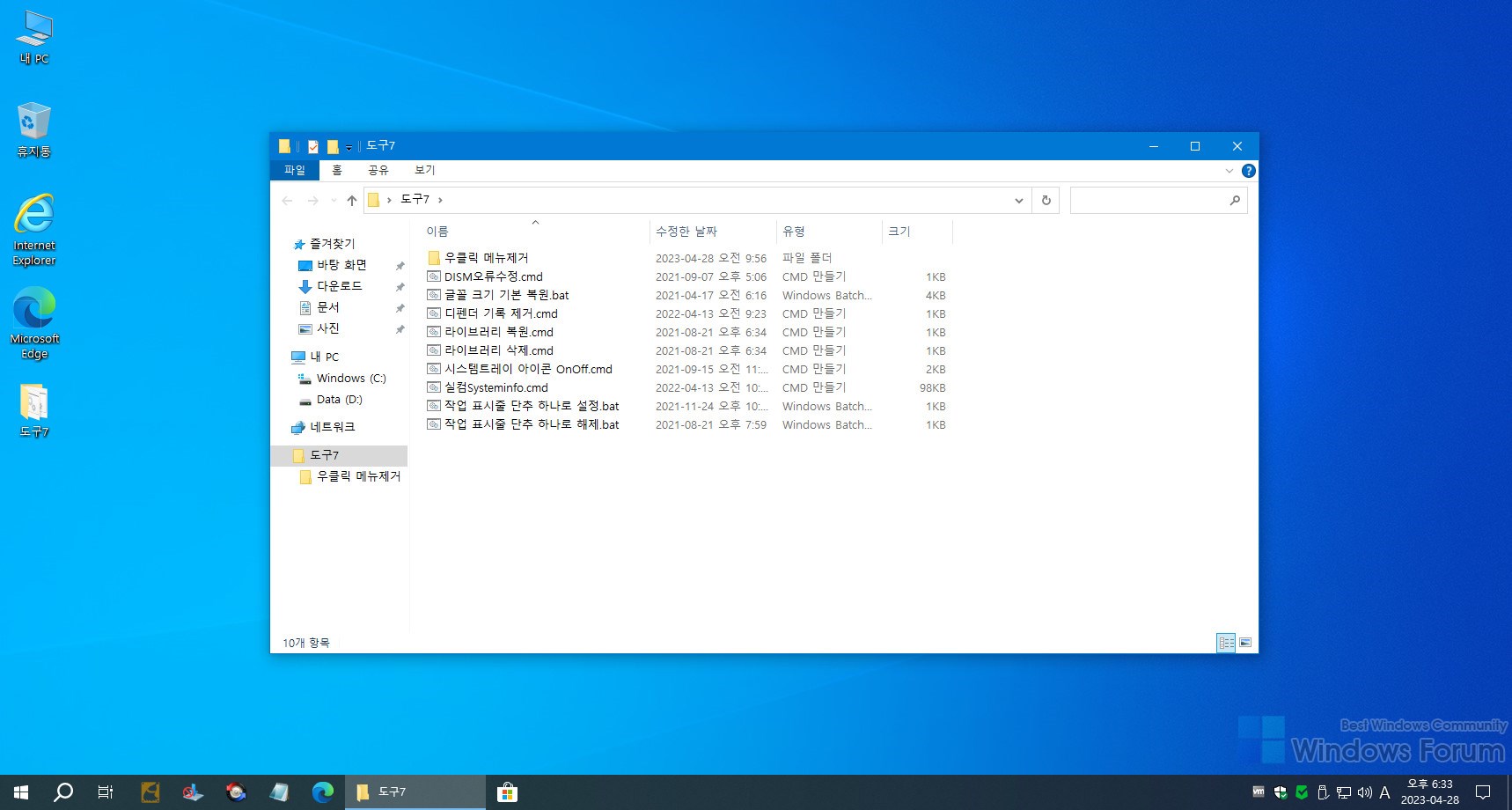This screenshot has width=1512, height=810.
Task: Open the 내 PC desktop icon
Action: [x=34, y=37]
